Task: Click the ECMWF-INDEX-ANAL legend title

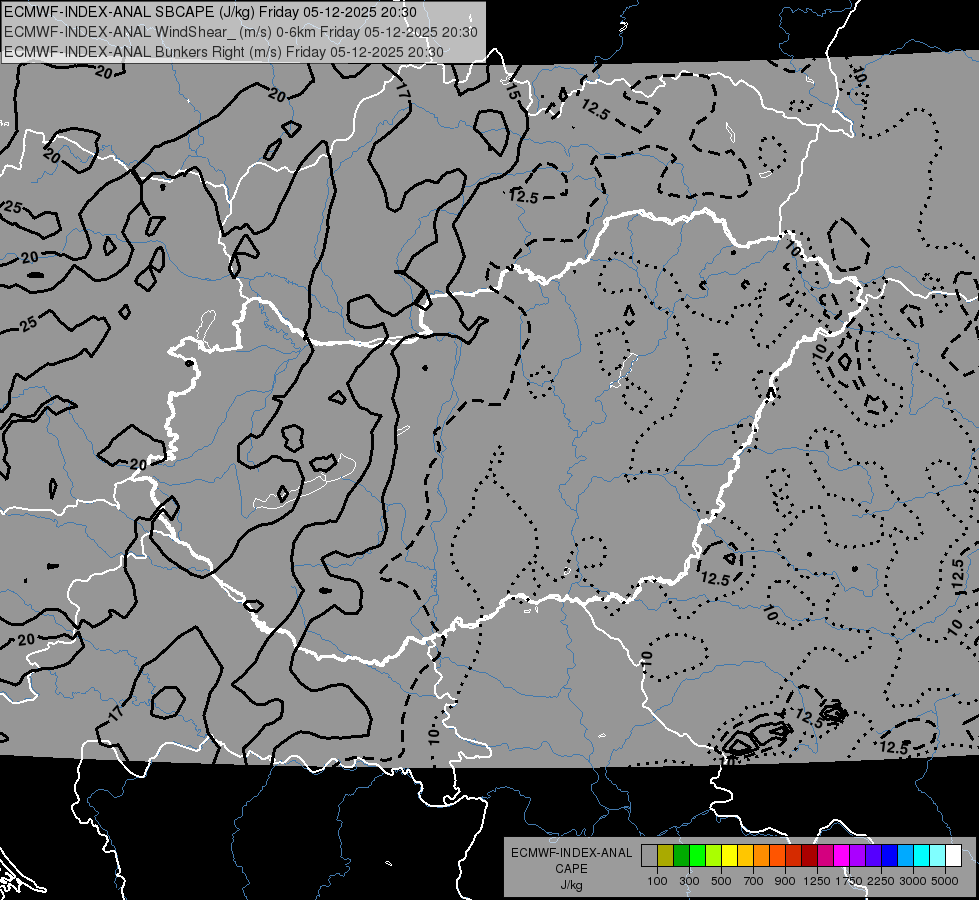Action: [x=571, y=853]
